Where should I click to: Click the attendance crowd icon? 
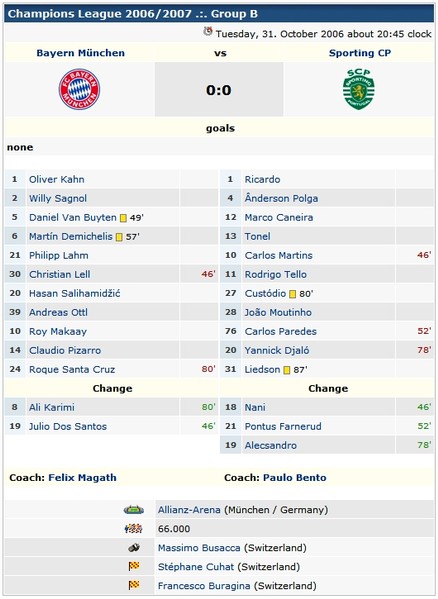click(134, 529)
